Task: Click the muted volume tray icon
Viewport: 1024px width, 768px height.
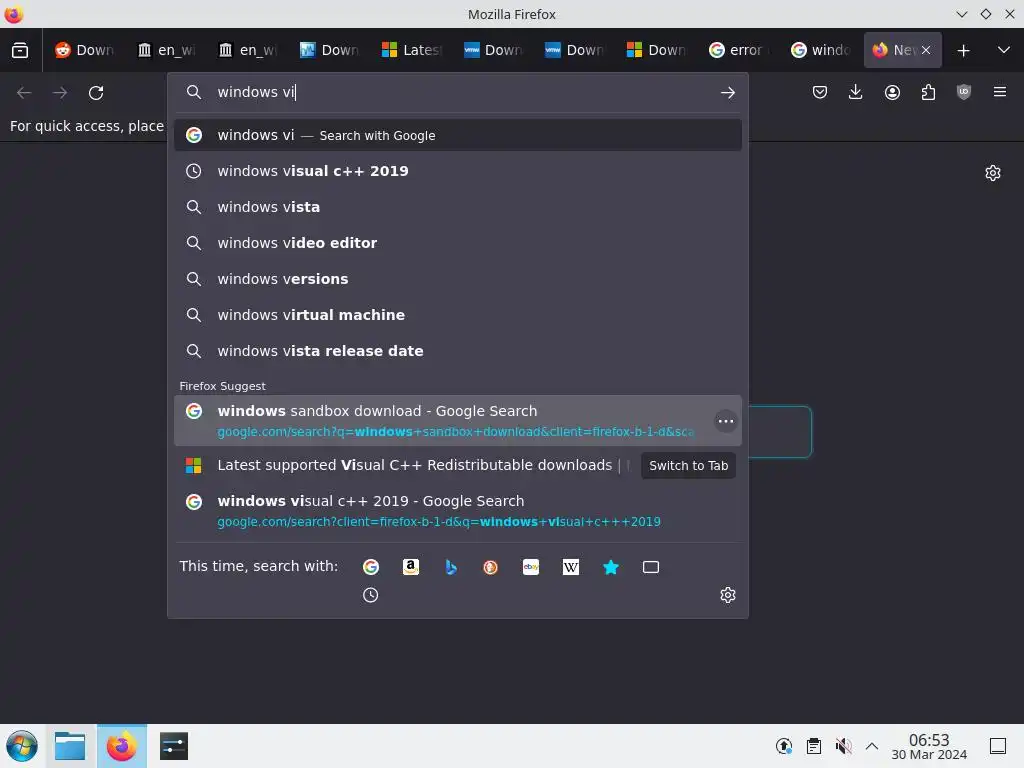Action: click(843, 746)
